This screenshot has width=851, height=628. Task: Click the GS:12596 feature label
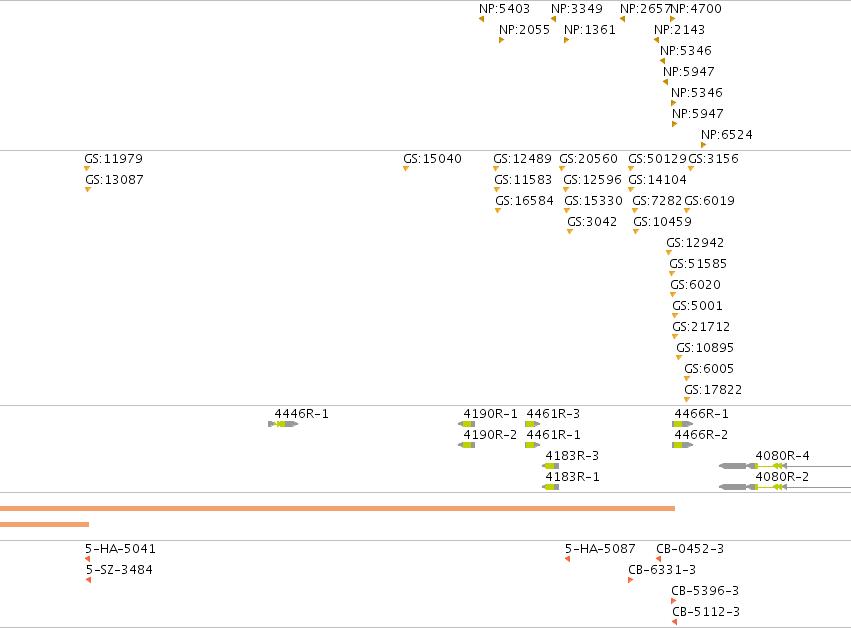pyautogui.click(x=592, y=180)
